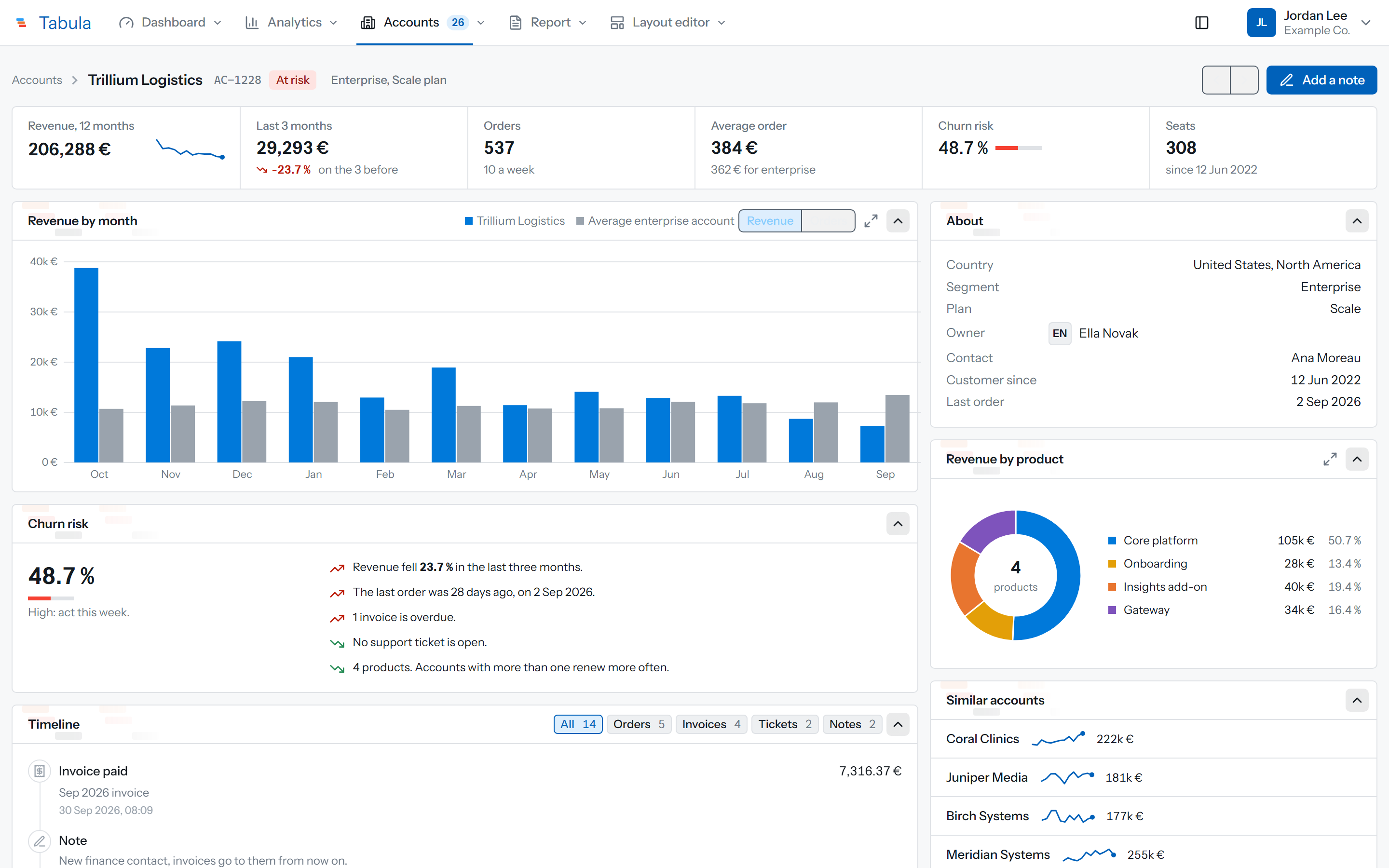Collapse the Similar accounts panel

tap(1357, 700)
